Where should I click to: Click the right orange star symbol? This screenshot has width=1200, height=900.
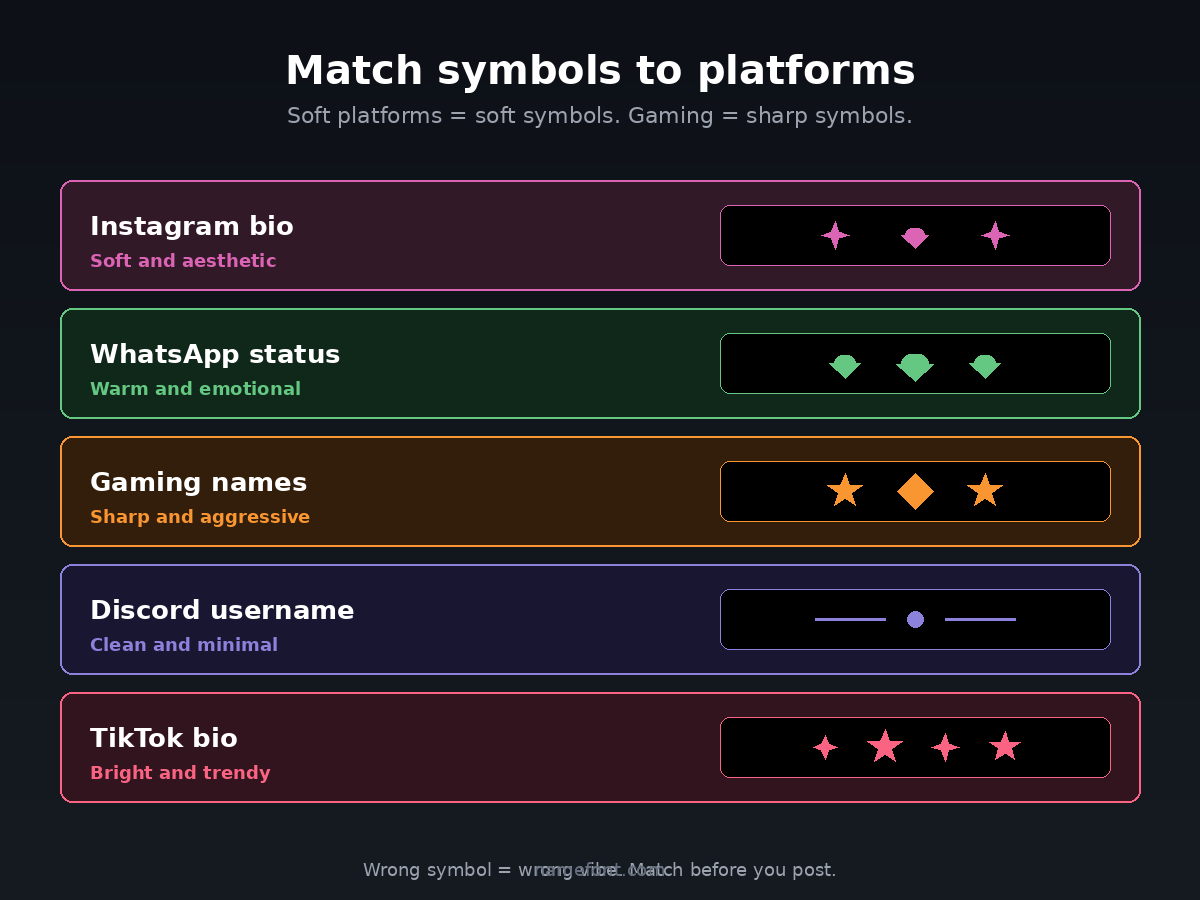tap(985, 491)
